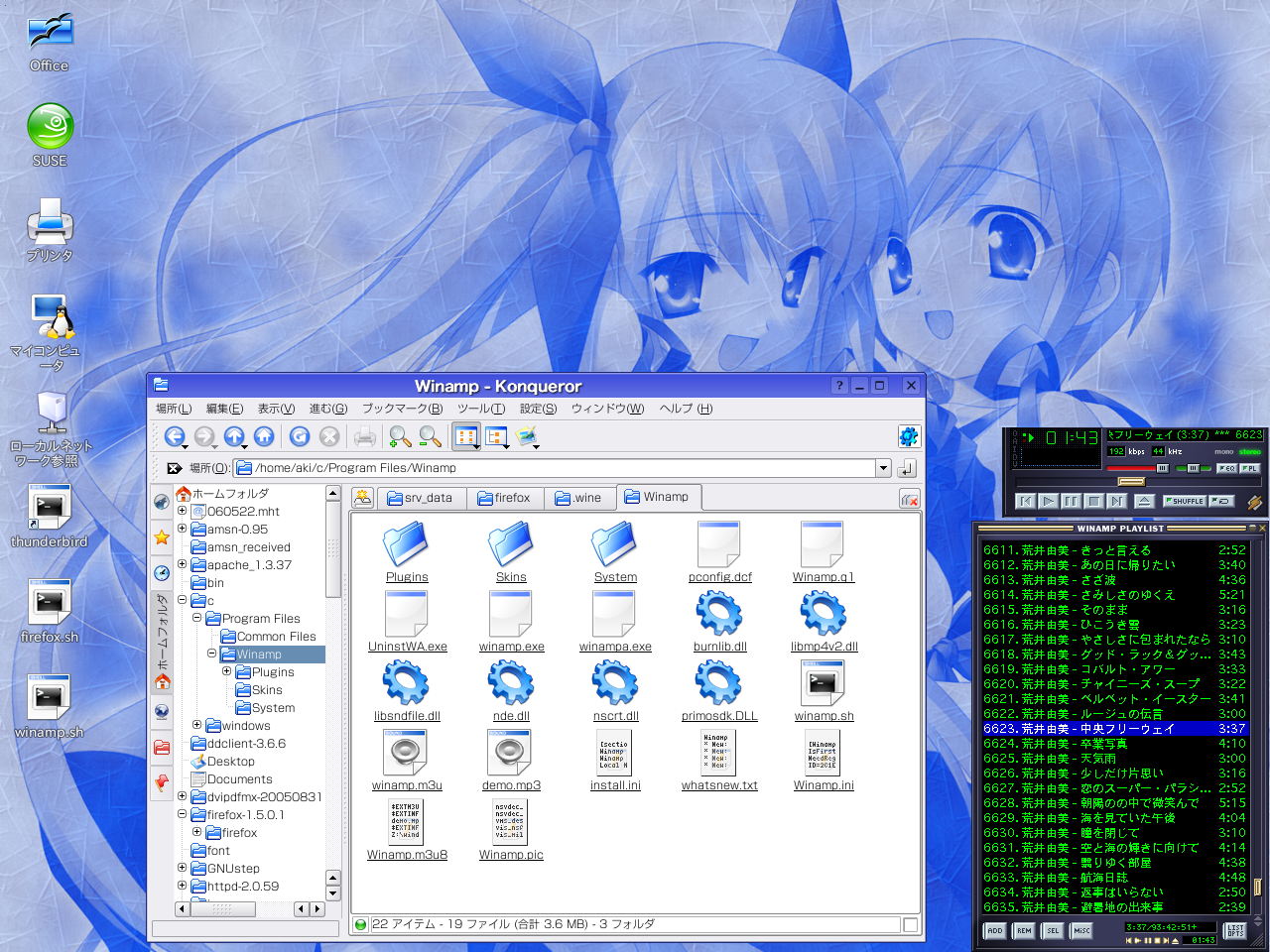Expand the httpd-2.0.59 tree node
1270x952 pixels.
tap(182, 886)
